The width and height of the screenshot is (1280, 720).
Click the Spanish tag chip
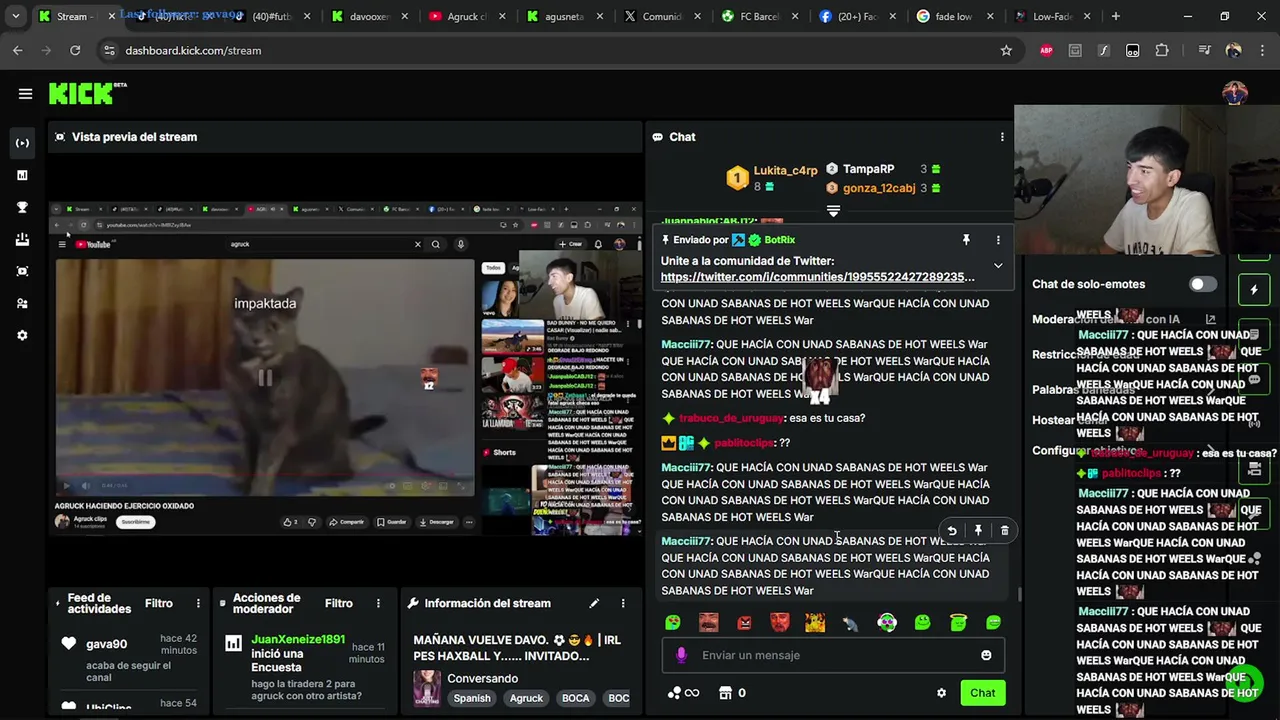(472, 698)
